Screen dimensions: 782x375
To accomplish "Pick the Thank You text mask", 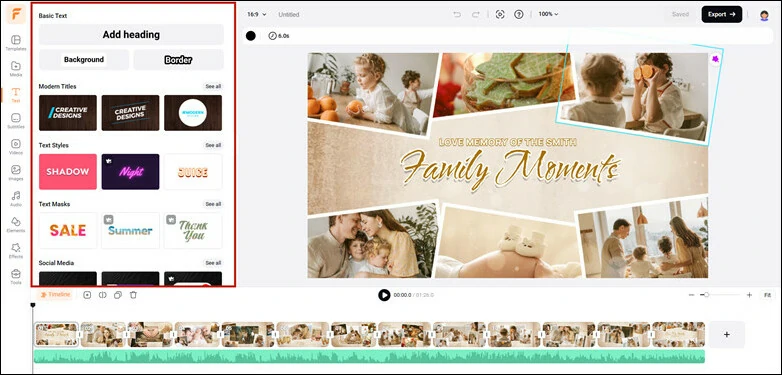I will point(193,230).
